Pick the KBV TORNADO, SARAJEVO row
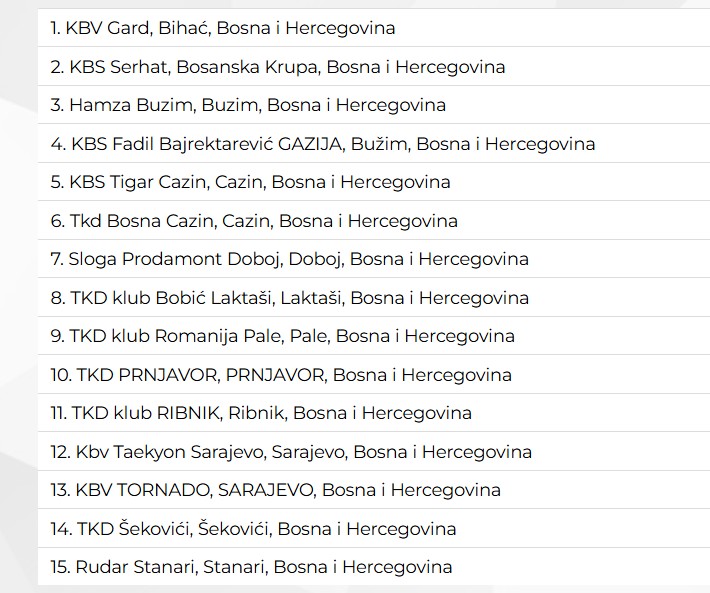This screenshot has width=710, height=593. click(374, 490)
